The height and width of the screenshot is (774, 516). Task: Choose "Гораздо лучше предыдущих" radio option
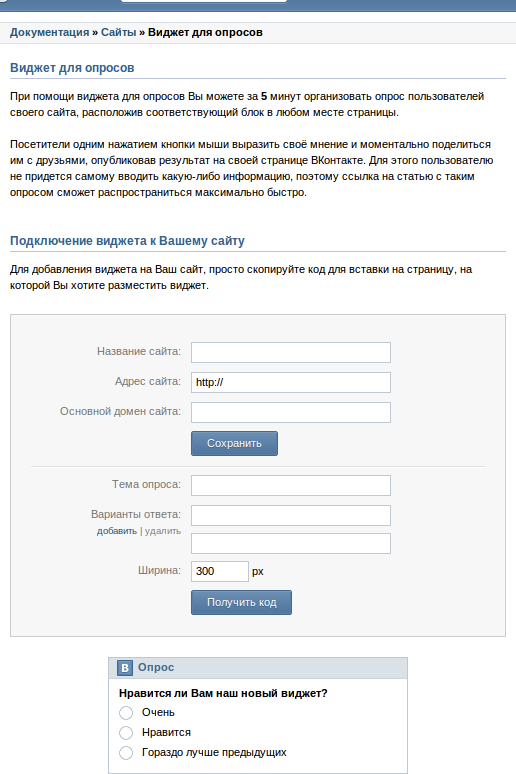tap(126, 753)
